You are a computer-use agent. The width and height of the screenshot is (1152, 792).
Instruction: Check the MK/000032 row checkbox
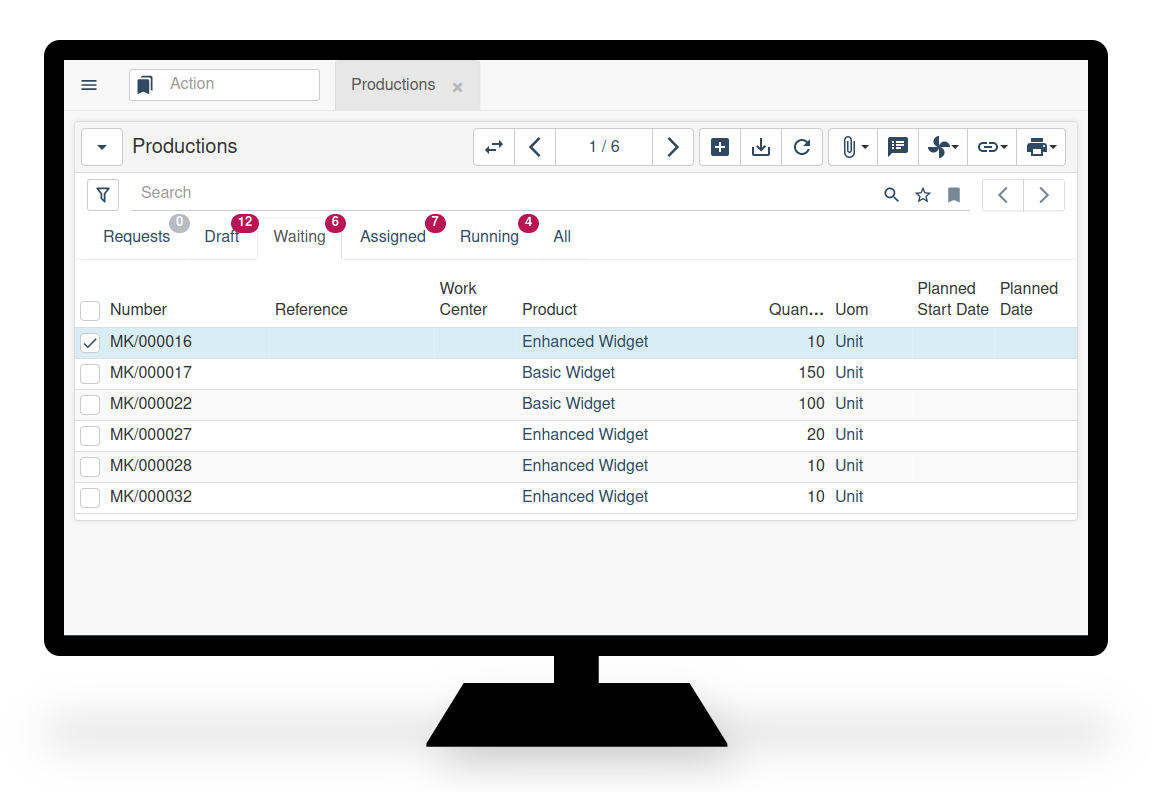[90, 497]
